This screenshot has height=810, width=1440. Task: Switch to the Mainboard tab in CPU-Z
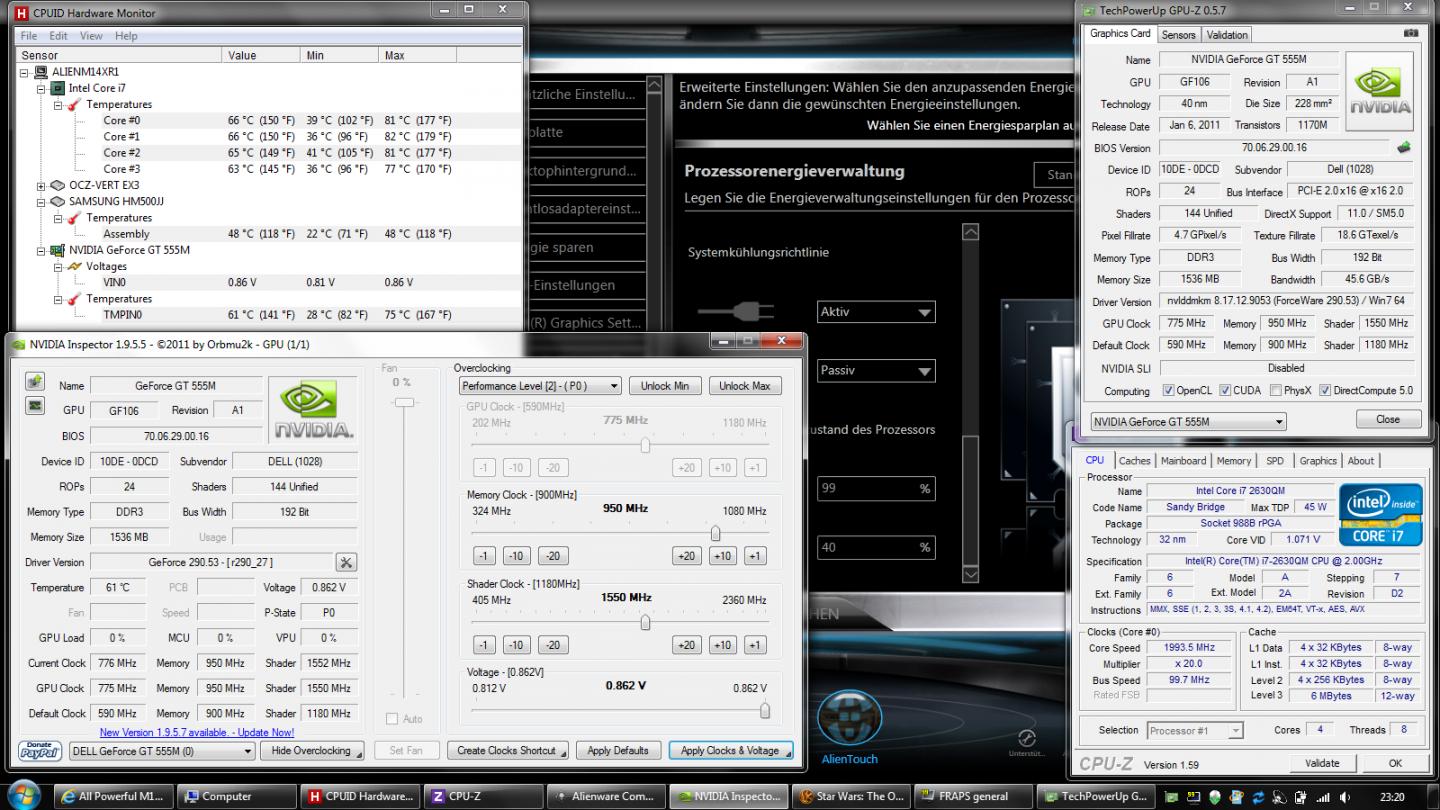pos(1183,461)
